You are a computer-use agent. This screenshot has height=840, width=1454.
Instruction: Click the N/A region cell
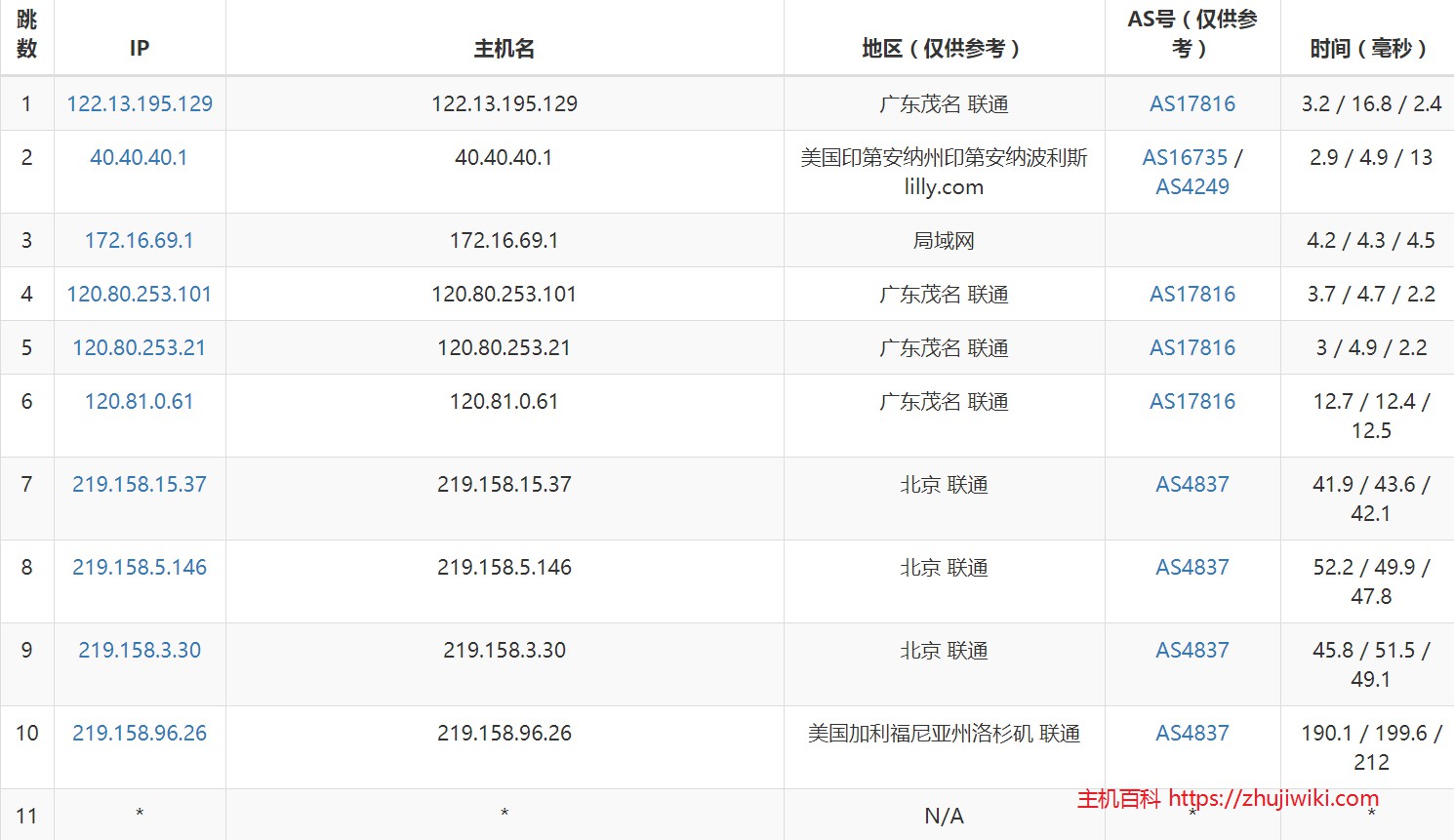point(944,816)
